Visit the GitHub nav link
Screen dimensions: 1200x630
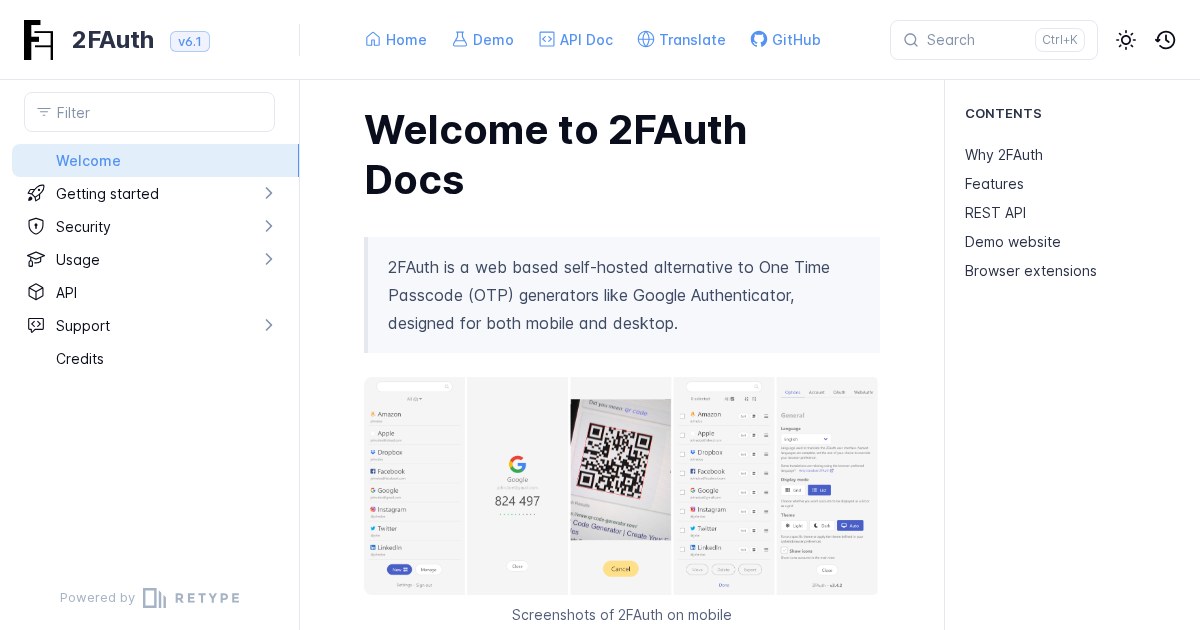point(786,40)
